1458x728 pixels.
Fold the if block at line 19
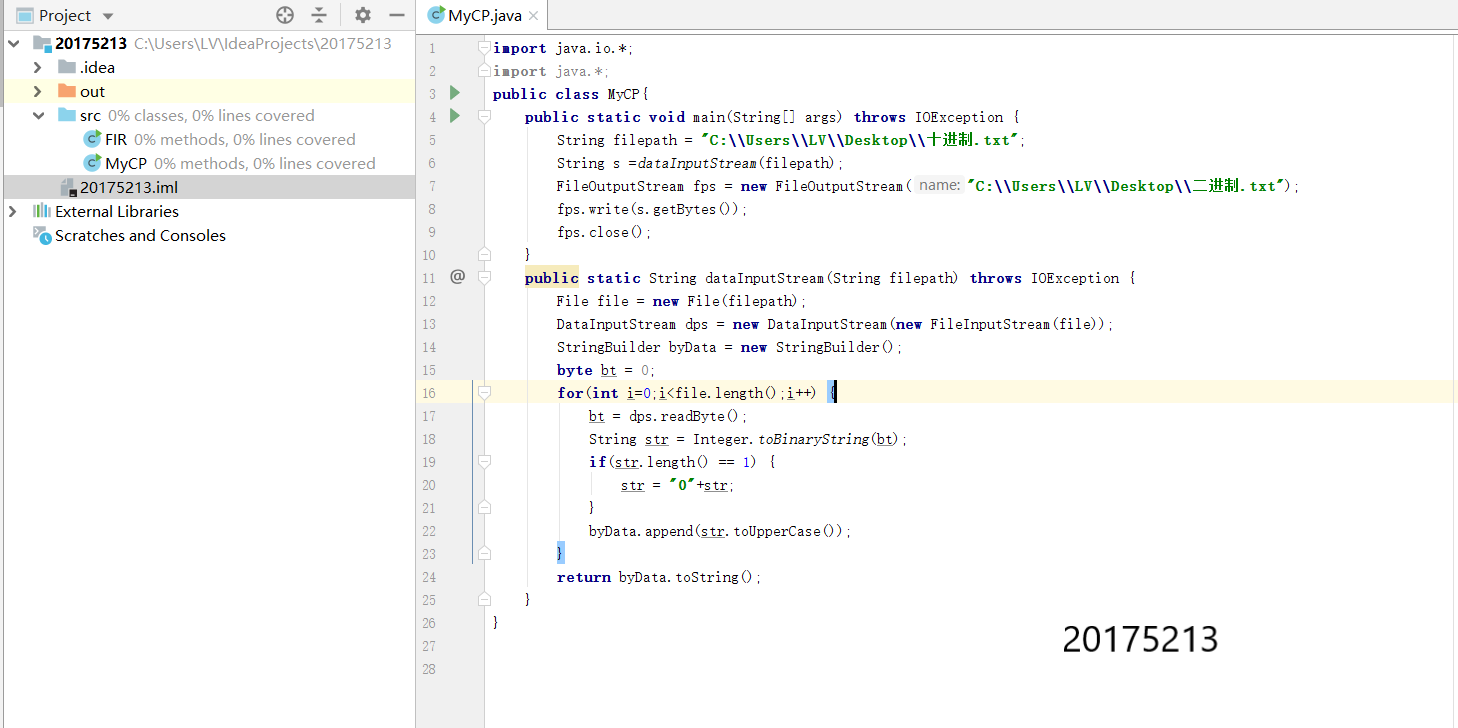(x=484, y=462)
